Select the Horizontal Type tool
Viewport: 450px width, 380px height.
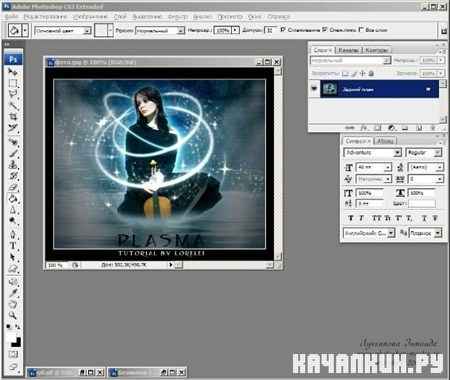(13, 246)
